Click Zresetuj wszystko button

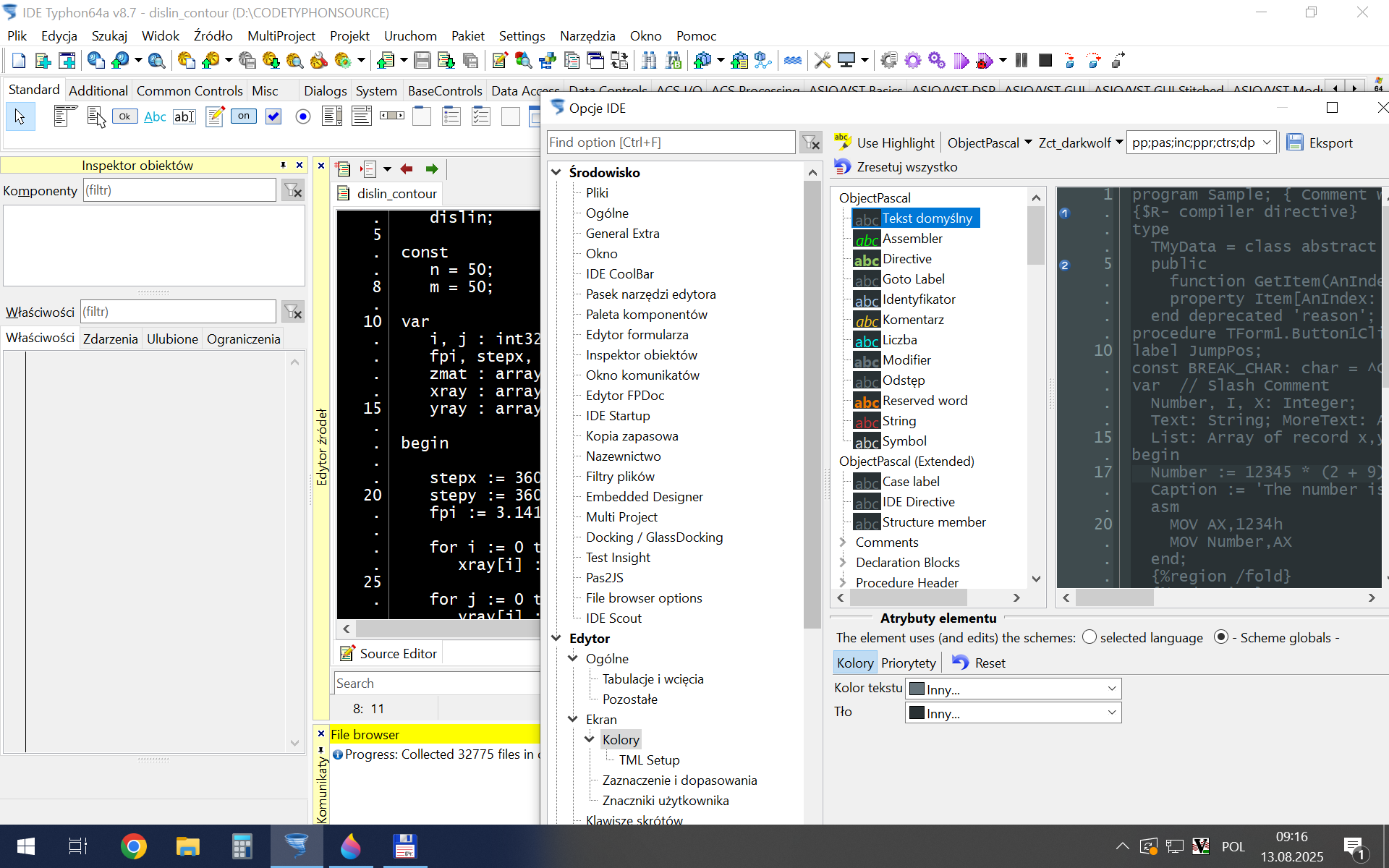click(896, 167)
